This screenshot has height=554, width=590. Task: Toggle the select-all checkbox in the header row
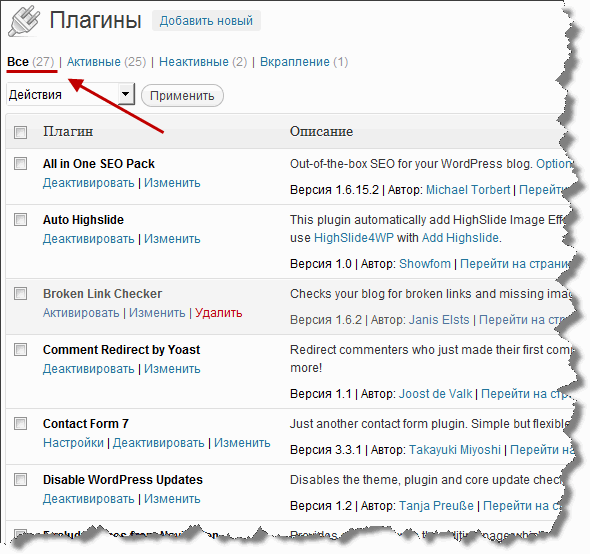pyautogui.click(x=20, y=132)
